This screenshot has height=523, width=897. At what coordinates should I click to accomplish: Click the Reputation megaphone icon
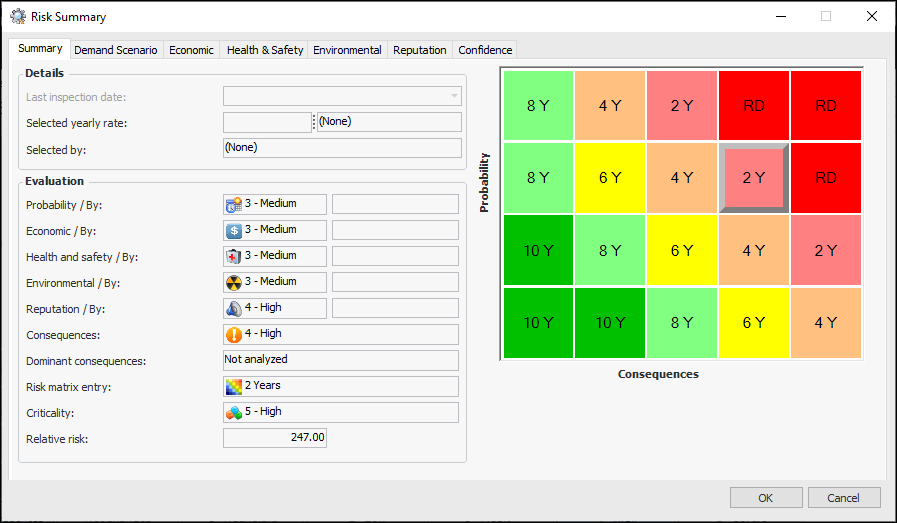coord(233,308)
